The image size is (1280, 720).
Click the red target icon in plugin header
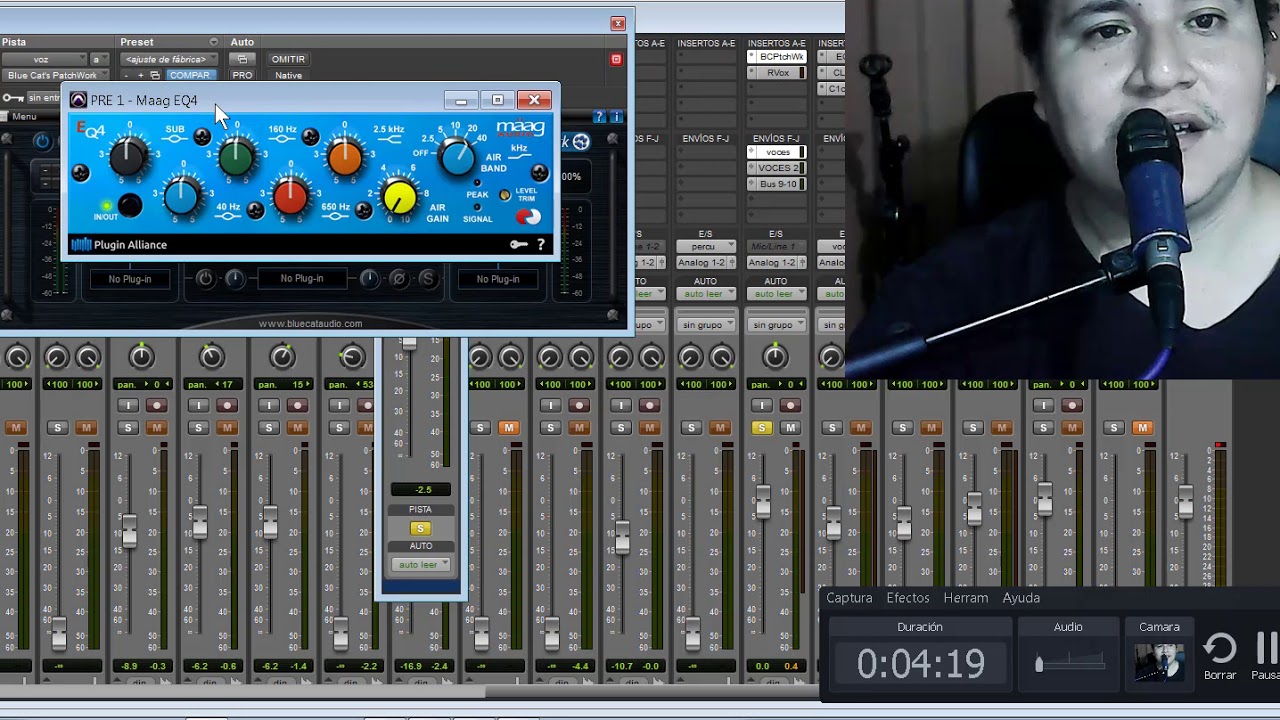click(x=616, y=59)
